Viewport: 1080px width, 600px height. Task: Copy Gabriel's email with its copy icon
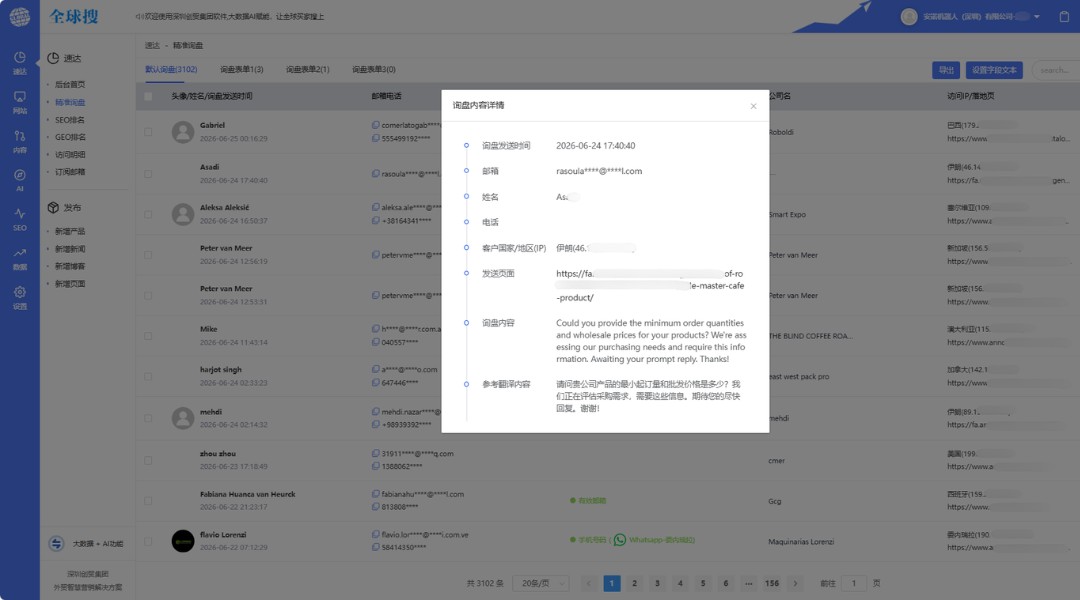pos(375,125)
